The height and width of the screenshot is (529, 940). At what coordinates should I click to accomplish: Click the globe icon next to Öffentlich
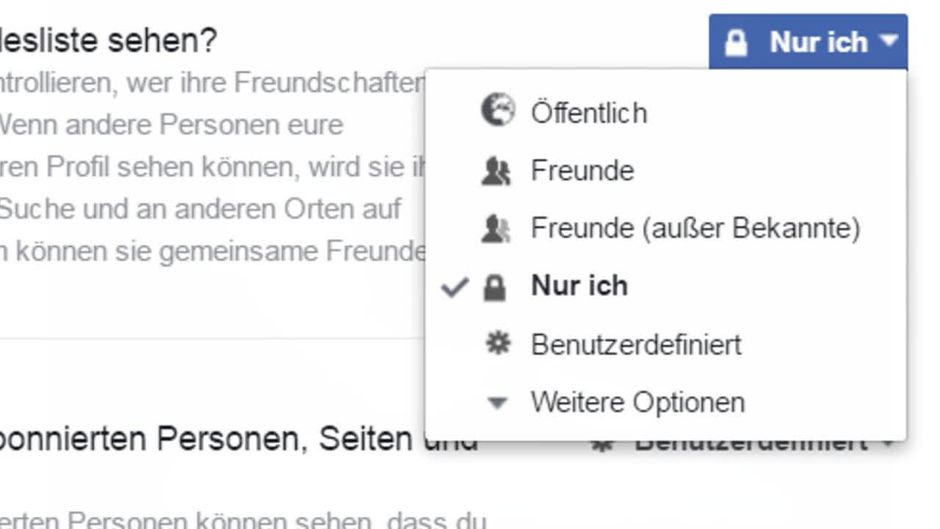pos(498,110)
